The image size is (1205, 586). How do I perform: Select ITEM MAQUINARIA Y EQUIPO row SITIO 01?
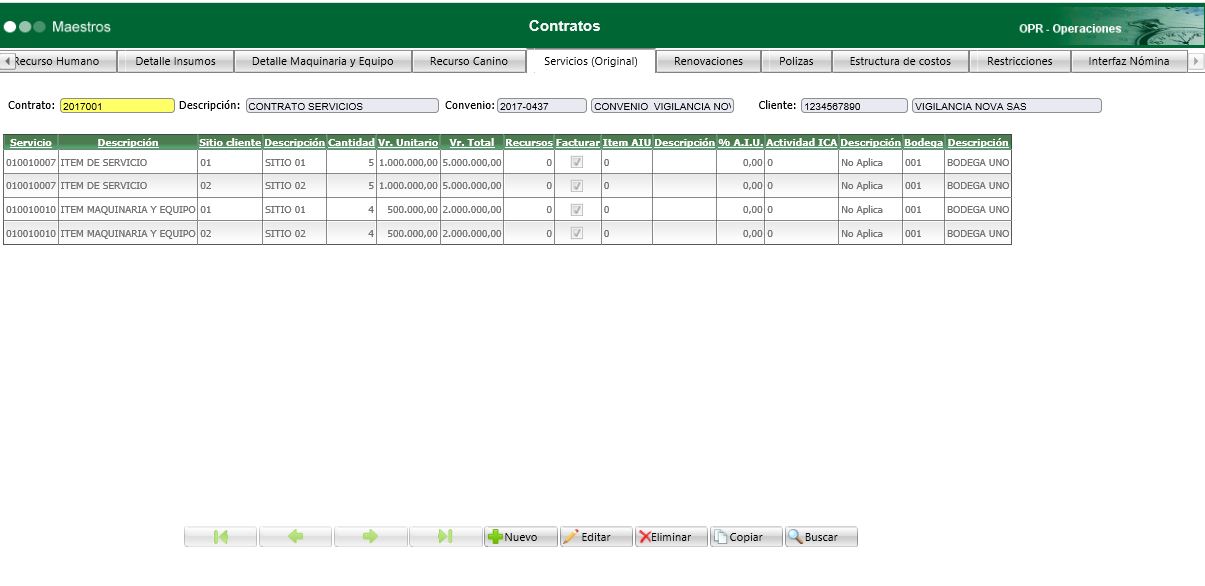click(507, 210)
